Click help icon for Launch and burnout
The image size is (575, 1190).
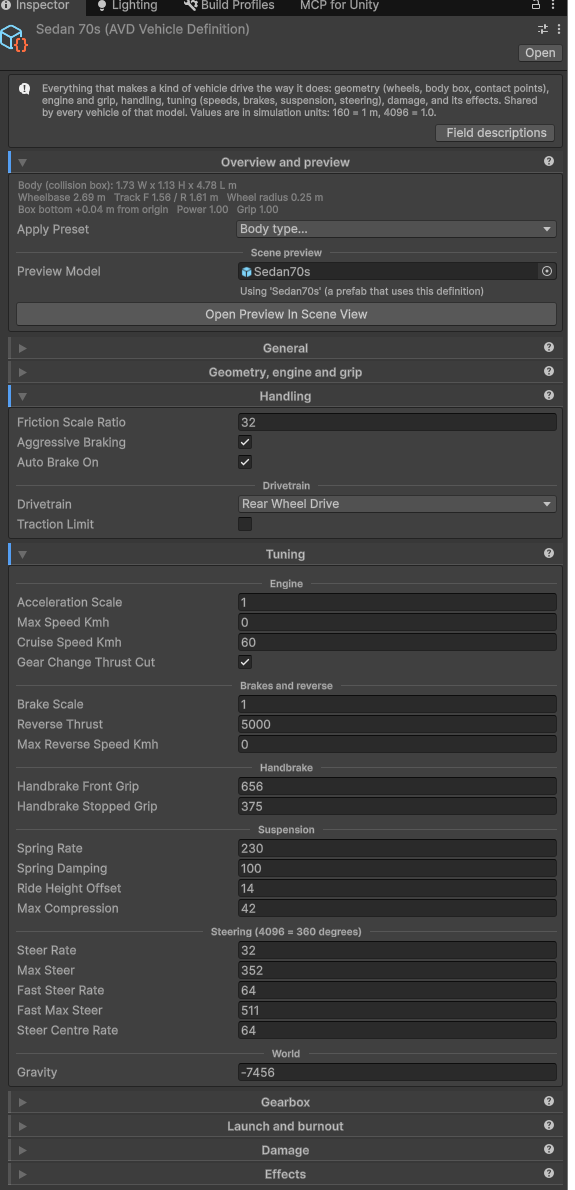pyautogui.click(x=549, y=1125)
